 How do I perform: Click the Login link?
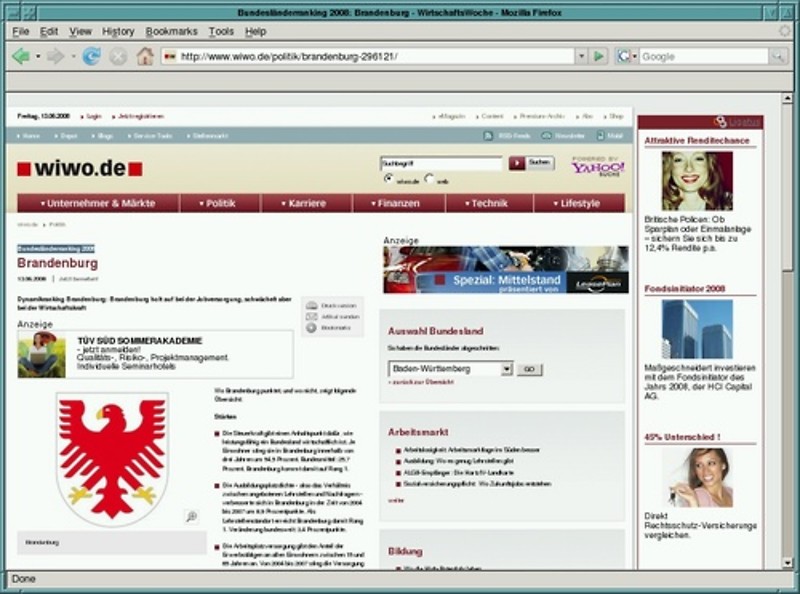[94, 116]
